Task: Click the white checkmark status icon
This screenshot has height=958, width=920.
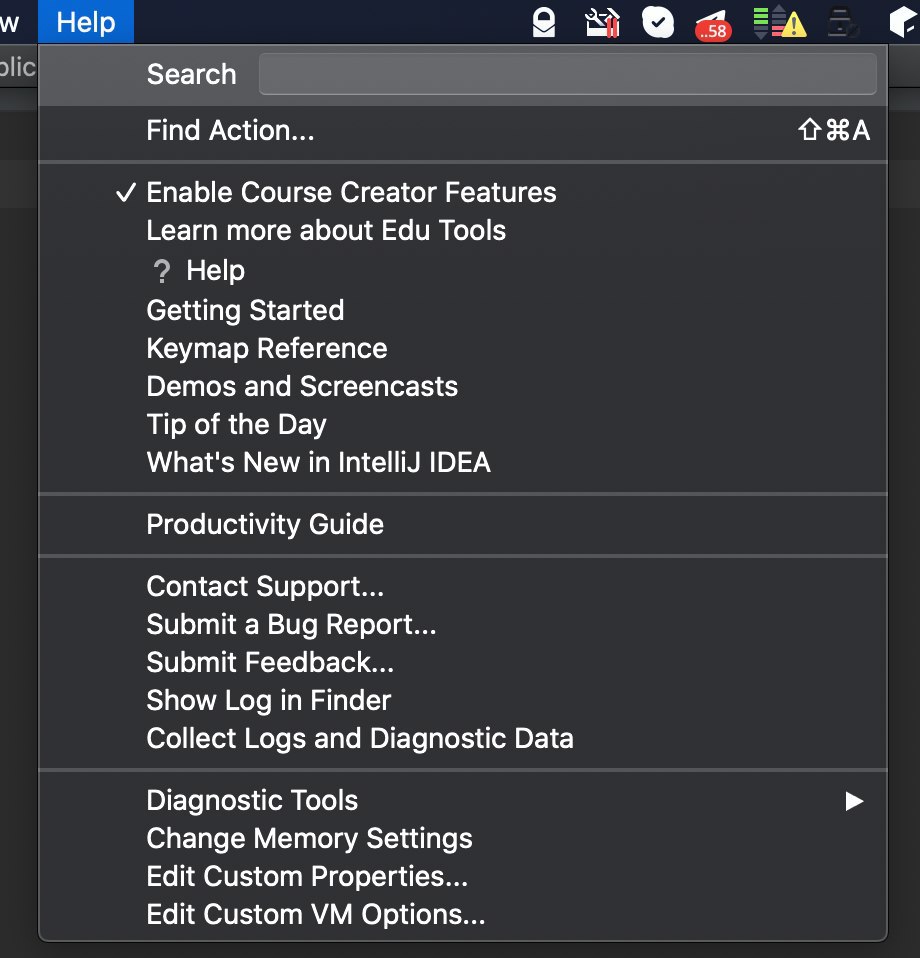Action: pyautogui.click(x=658, y=23)
